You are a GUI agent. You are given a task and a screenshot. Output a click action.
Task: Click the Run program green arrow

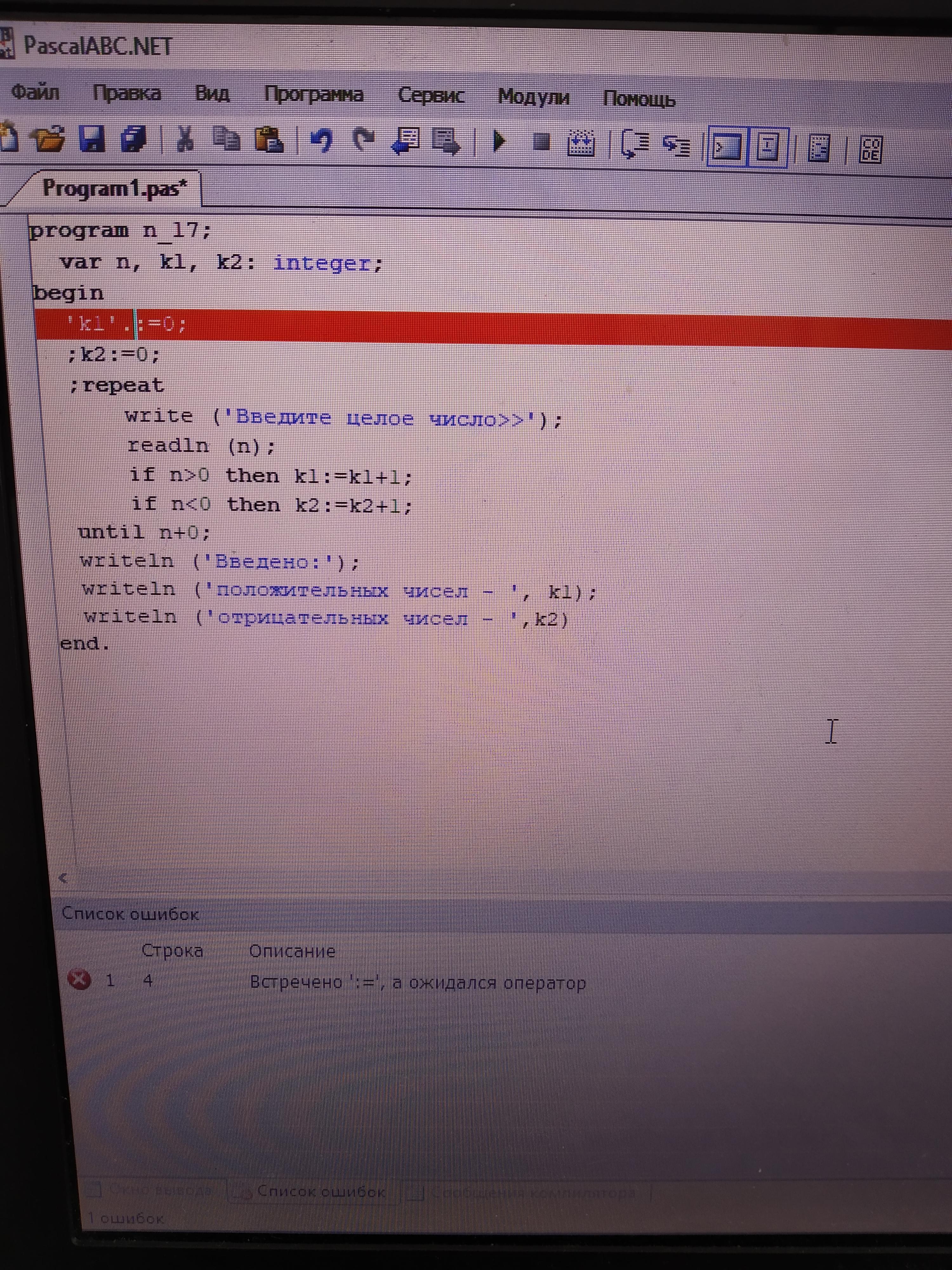[x=499, y=141]
